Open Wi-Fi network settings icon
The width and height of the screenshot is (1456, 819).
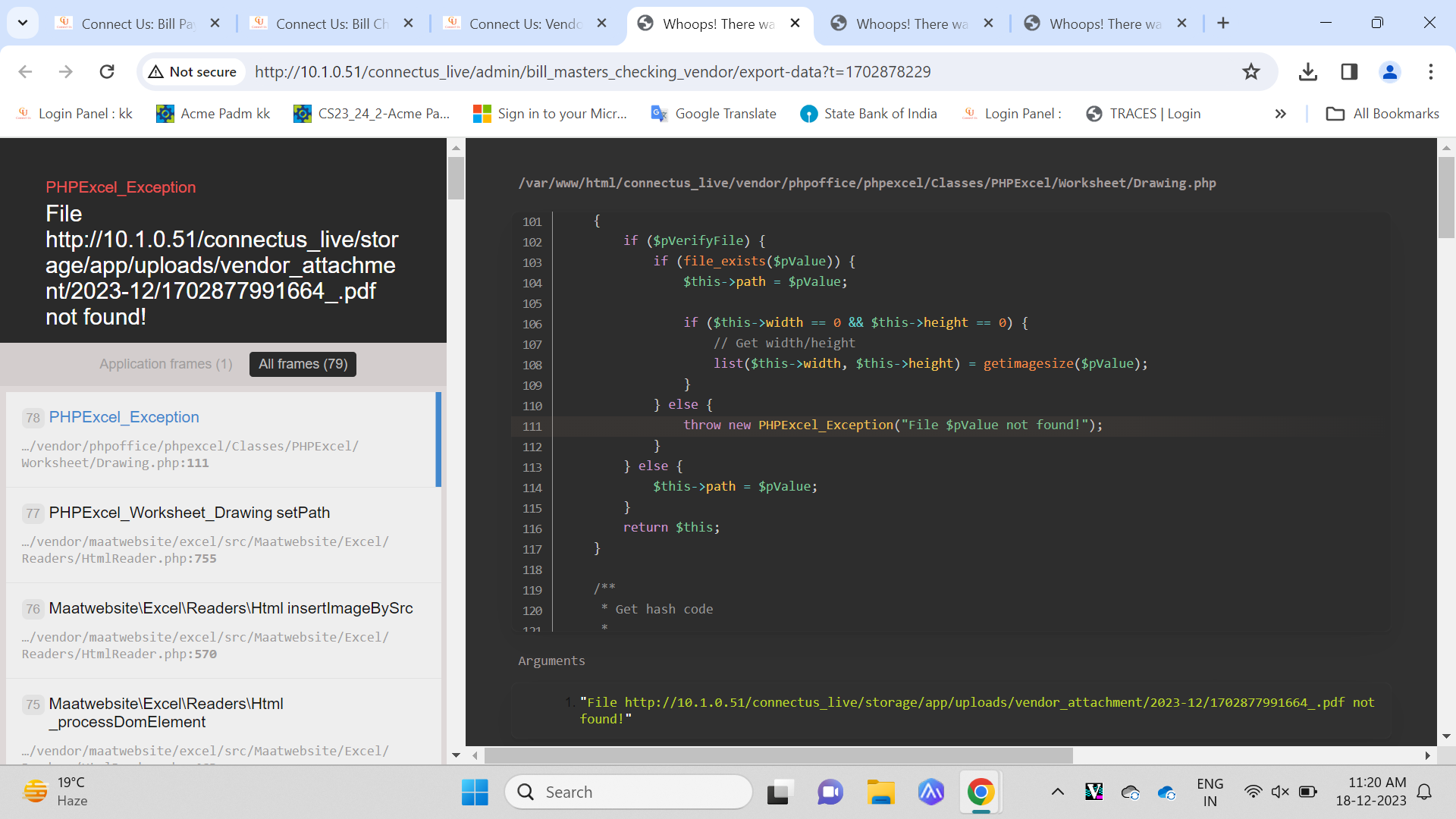tap(1254, 792)
